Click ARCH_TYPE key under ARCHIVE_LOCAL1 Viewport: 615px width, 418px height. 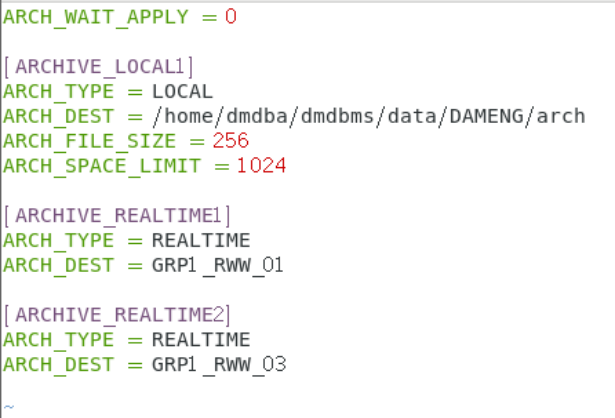(58, 92)
